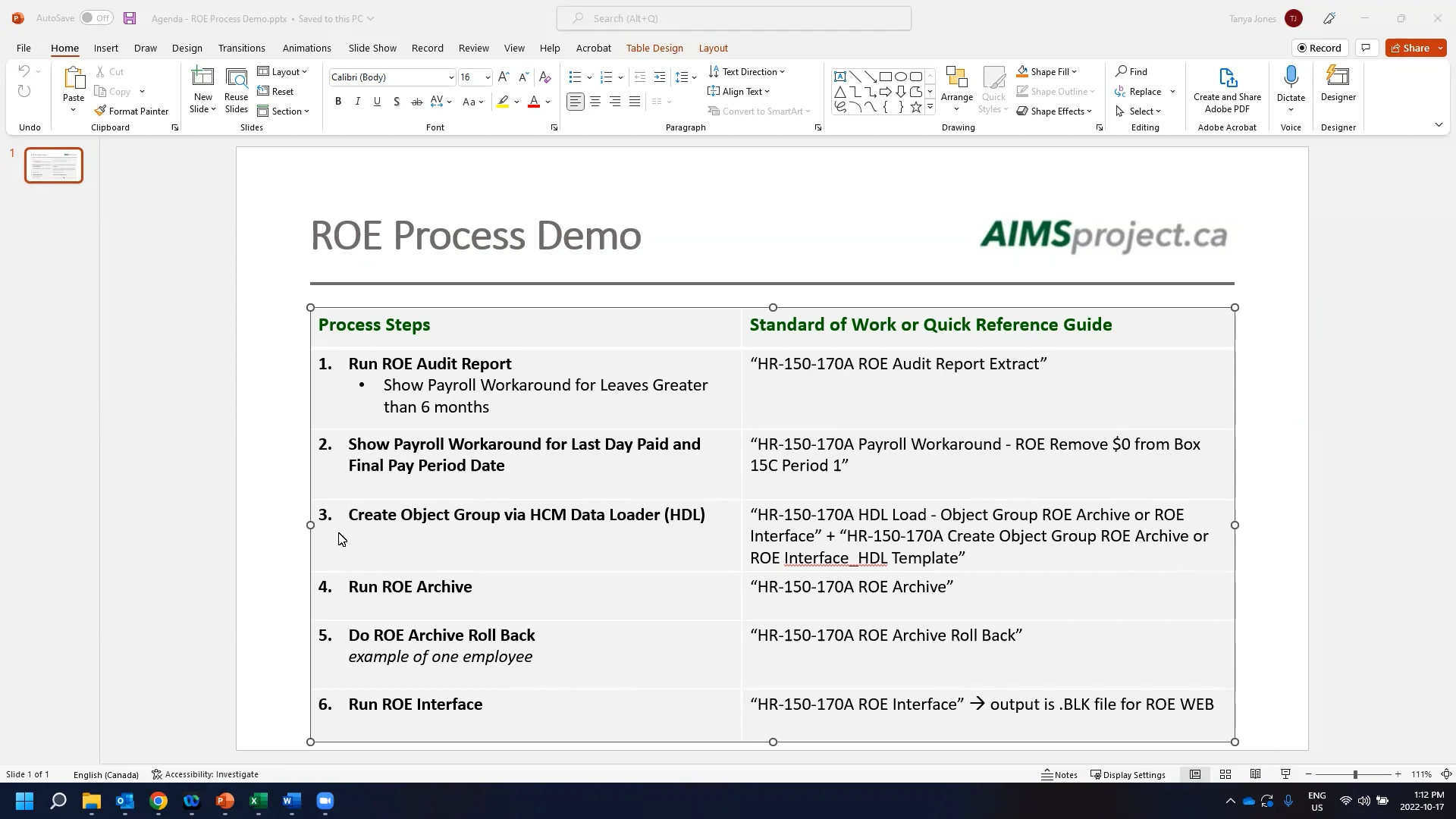Open comments pane icon
Screen dimensions: 1456x819
point(1366,48)
